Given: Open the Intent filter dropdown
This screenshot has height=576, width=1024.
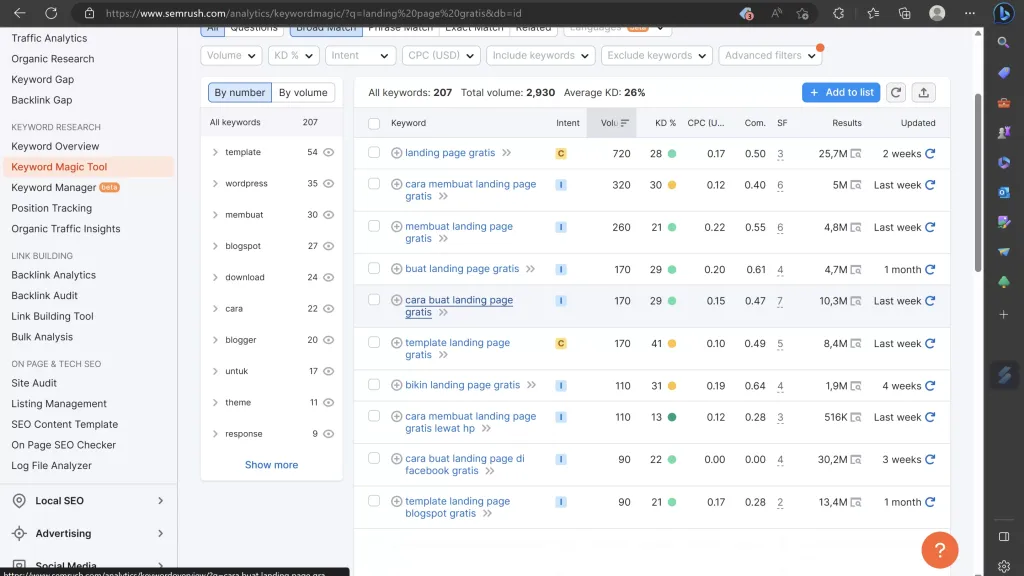Looking at the screenshot, I should point(360,56).
